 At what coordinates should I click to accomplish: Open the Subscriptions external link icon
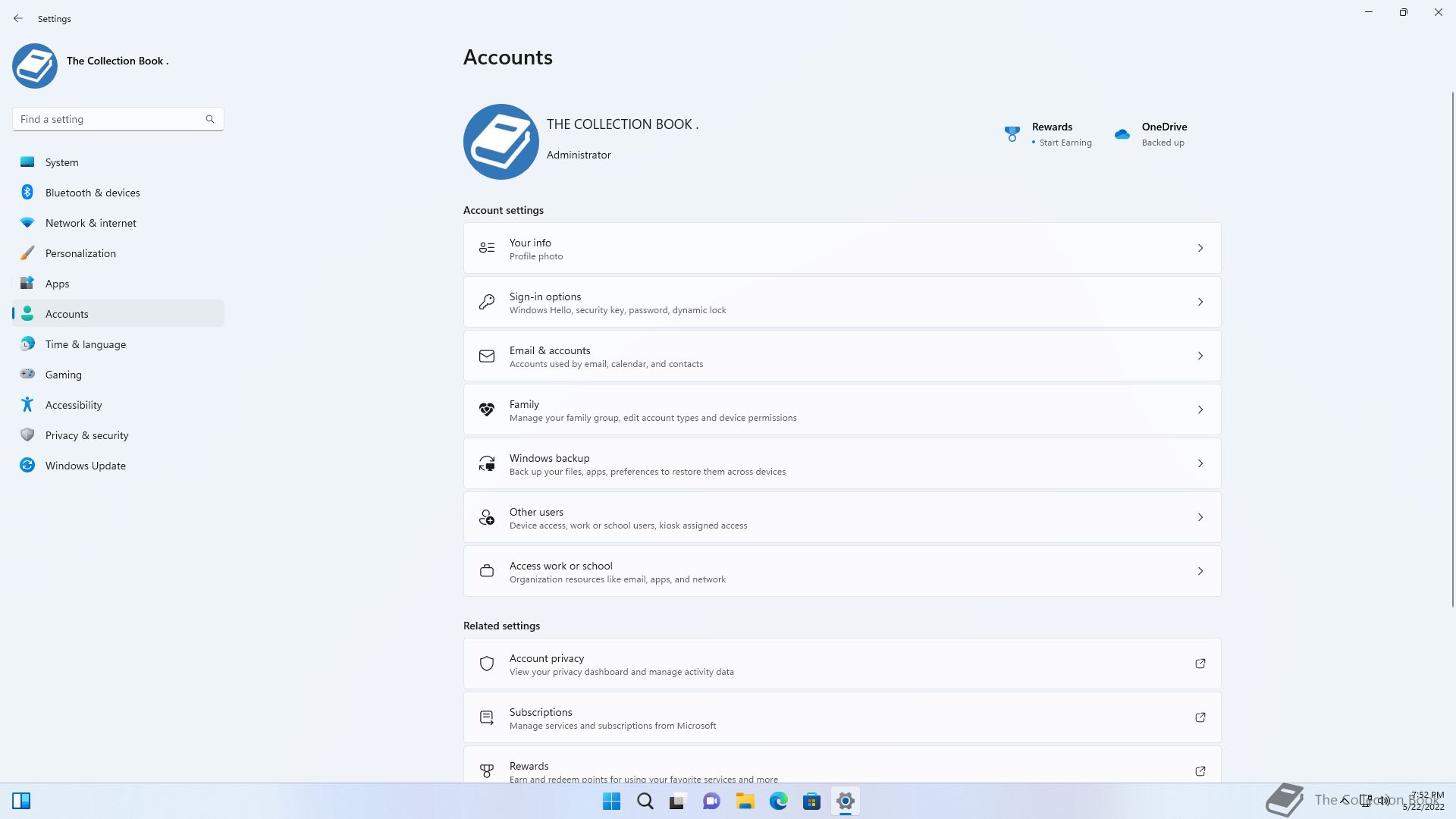click(x=1200, y=717)
